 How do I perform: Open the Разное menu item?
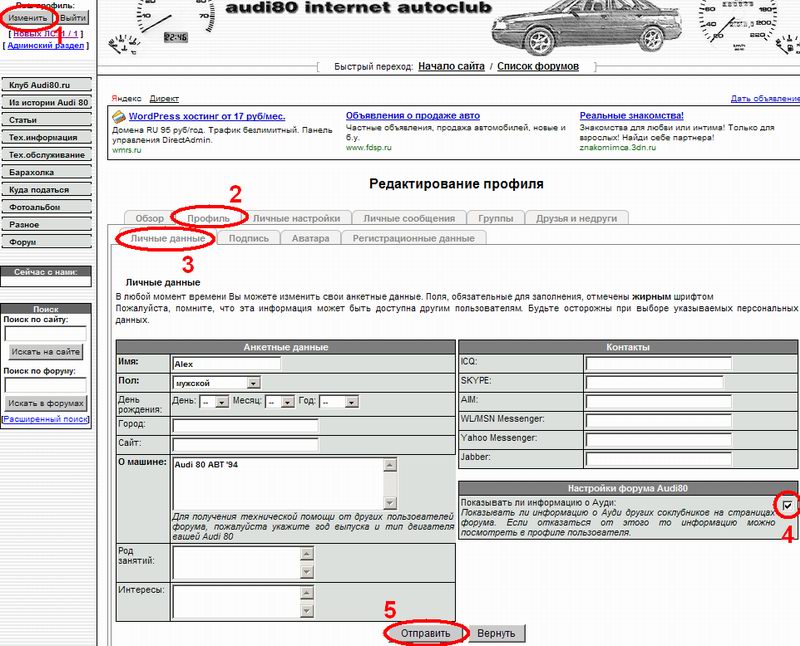[x=47, y=225]
